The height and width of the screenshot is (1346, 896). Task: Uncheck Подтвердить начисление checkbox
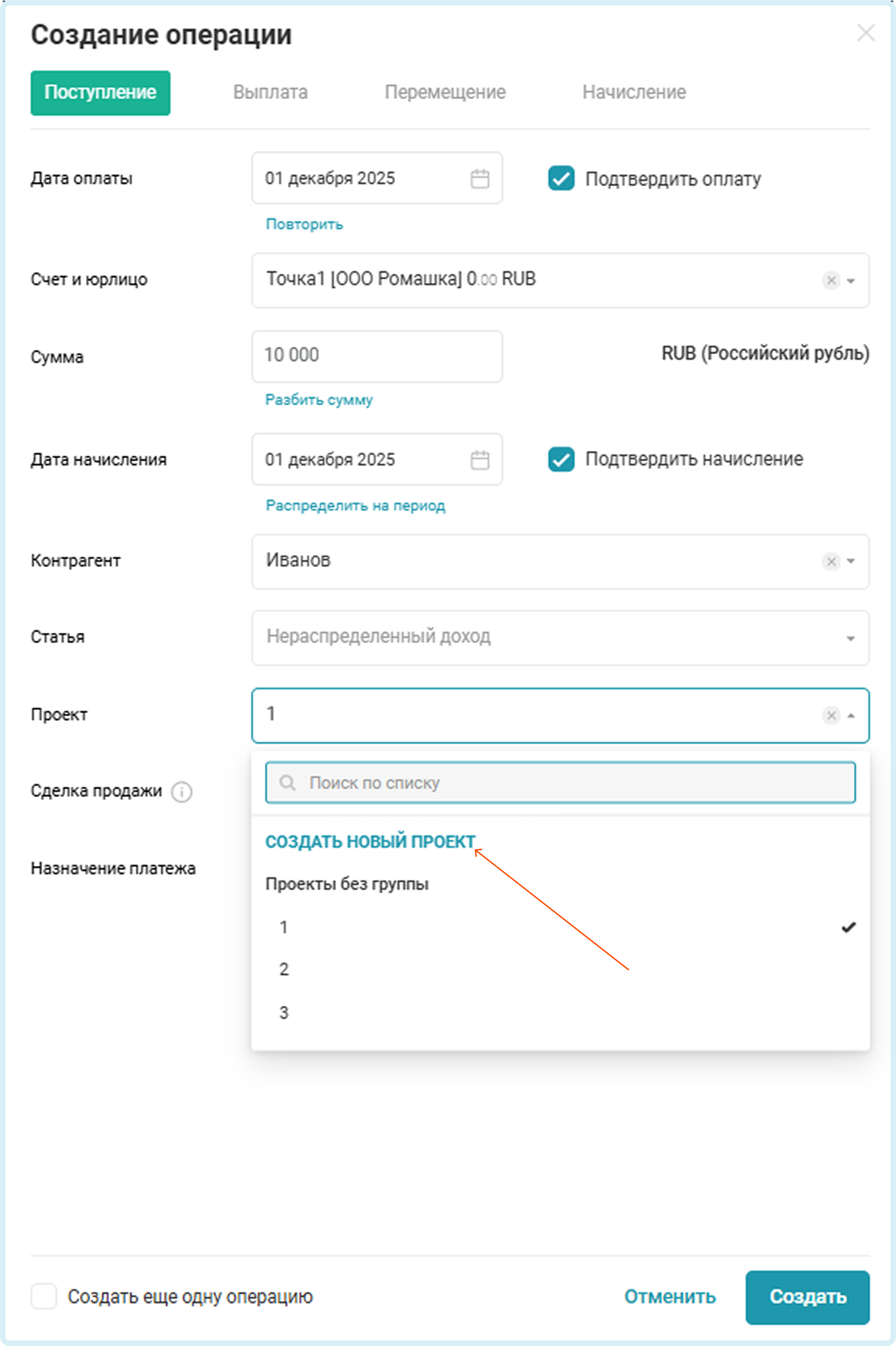(x=561, y=459)
